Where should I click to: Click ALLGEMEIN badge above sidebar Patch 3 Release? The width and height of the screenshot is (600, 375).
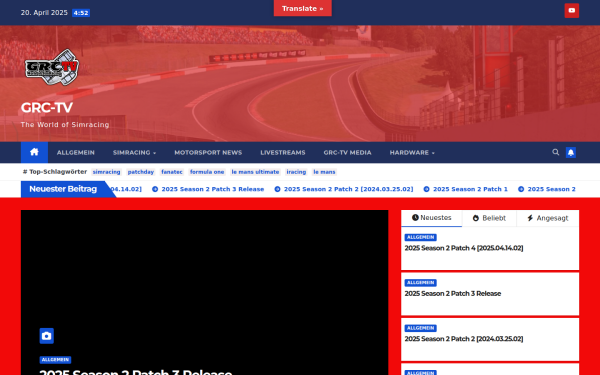point(421,283)
